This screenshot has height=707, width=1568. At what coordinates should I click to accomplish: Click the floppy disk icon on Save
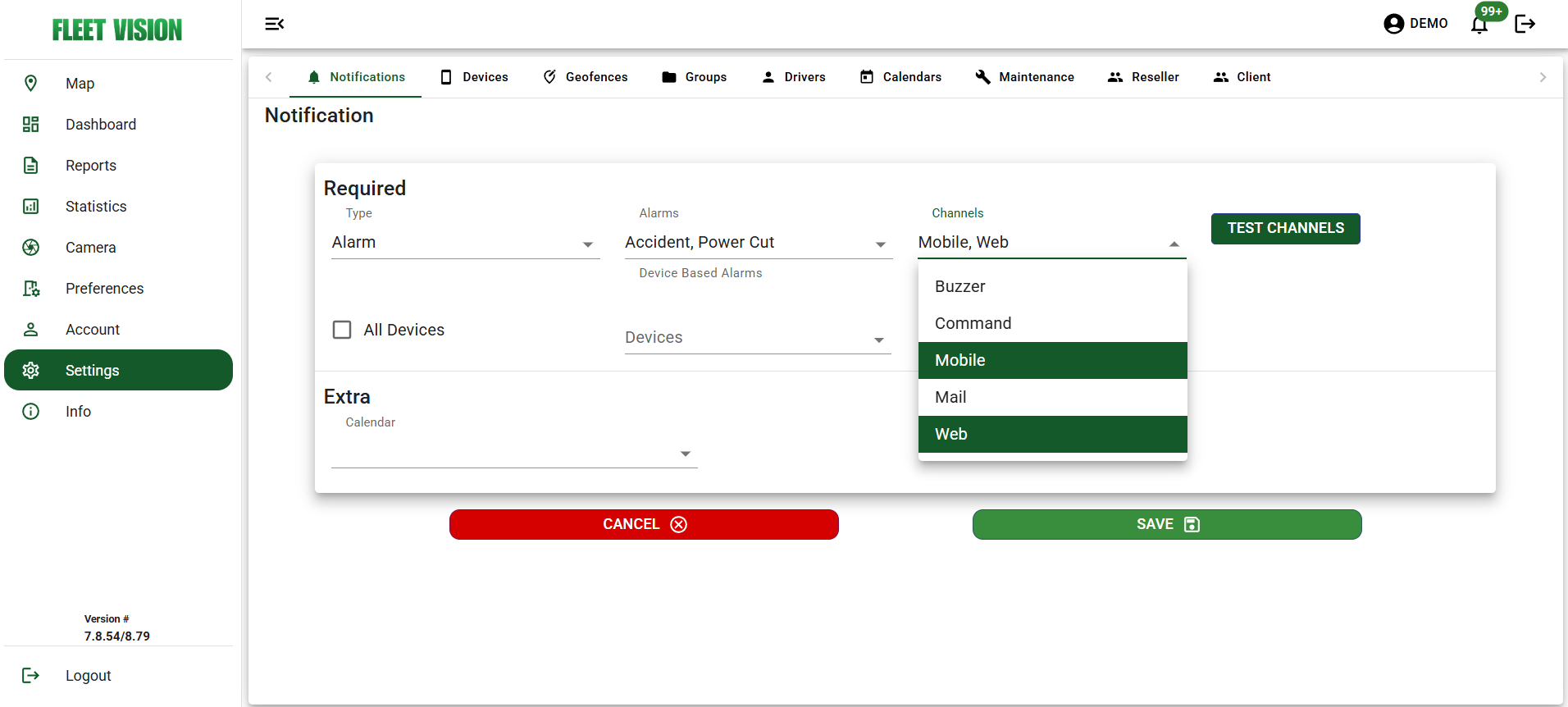click(1192, 524)
